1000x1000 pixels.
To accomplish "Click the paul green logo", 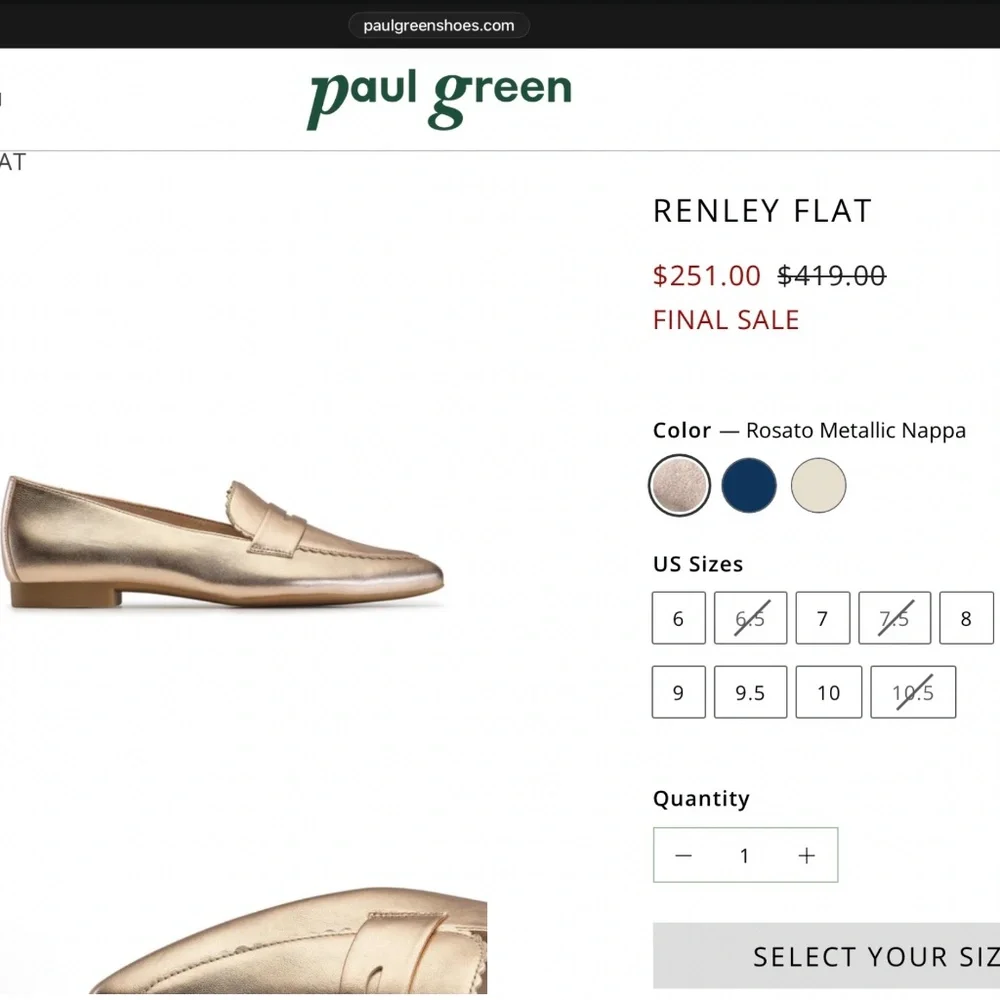I will (x=439, y=99).
